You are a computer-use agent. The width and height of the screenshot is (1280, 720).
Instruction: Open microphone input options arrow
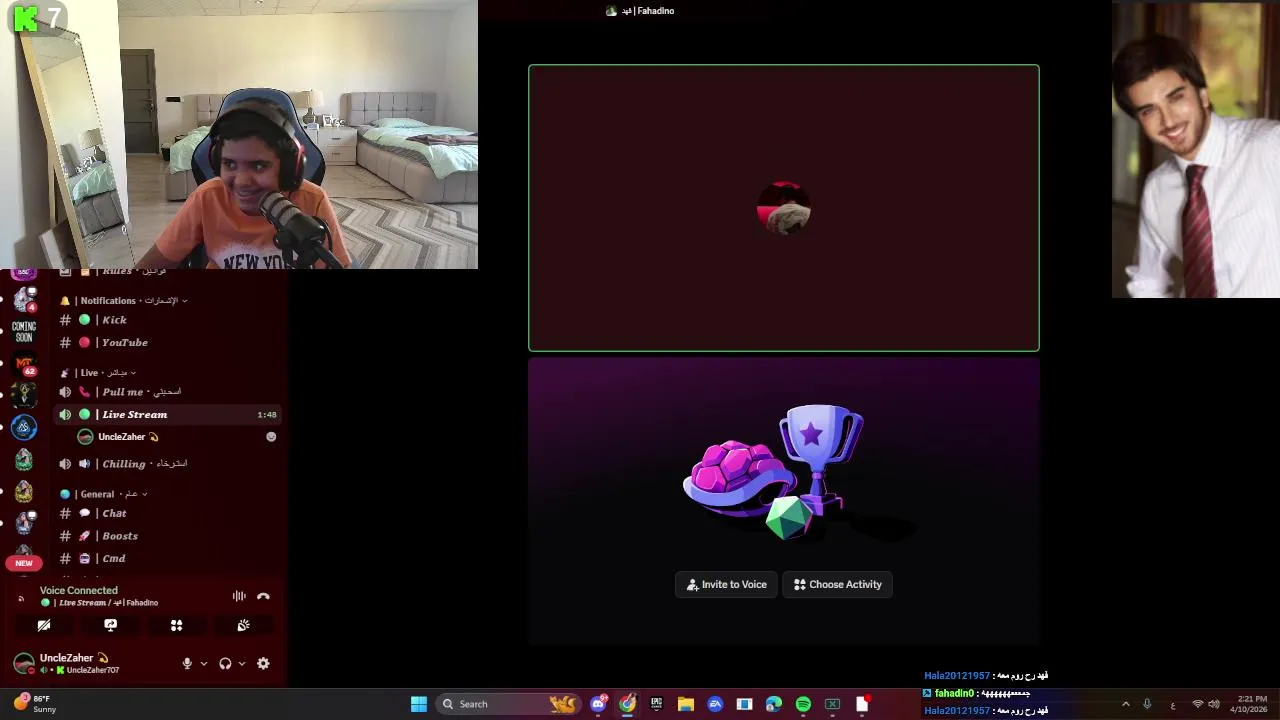(204, 663)
